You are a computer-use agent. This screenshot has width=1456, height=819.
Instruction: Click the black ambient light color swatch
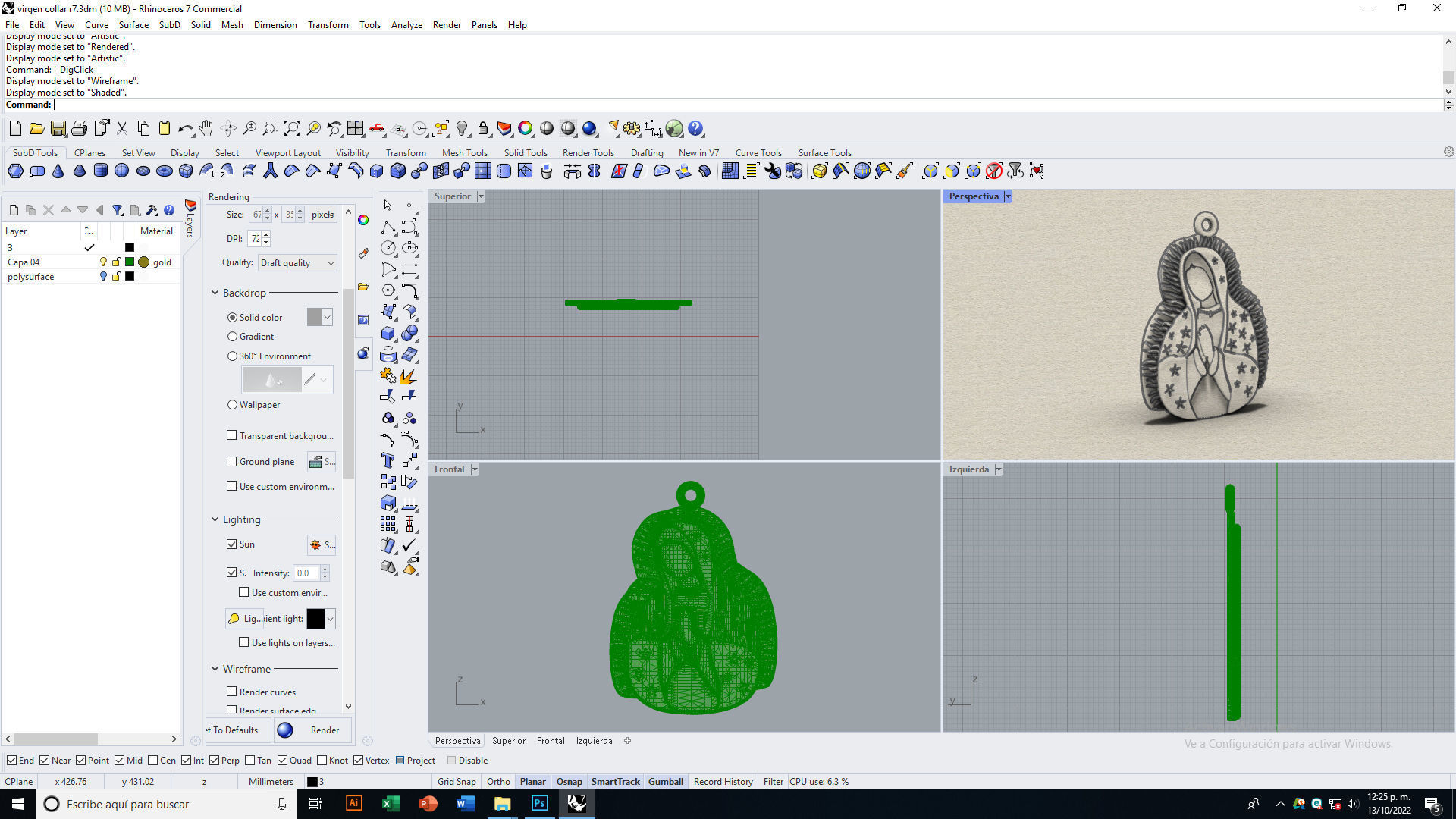[315, 619]
